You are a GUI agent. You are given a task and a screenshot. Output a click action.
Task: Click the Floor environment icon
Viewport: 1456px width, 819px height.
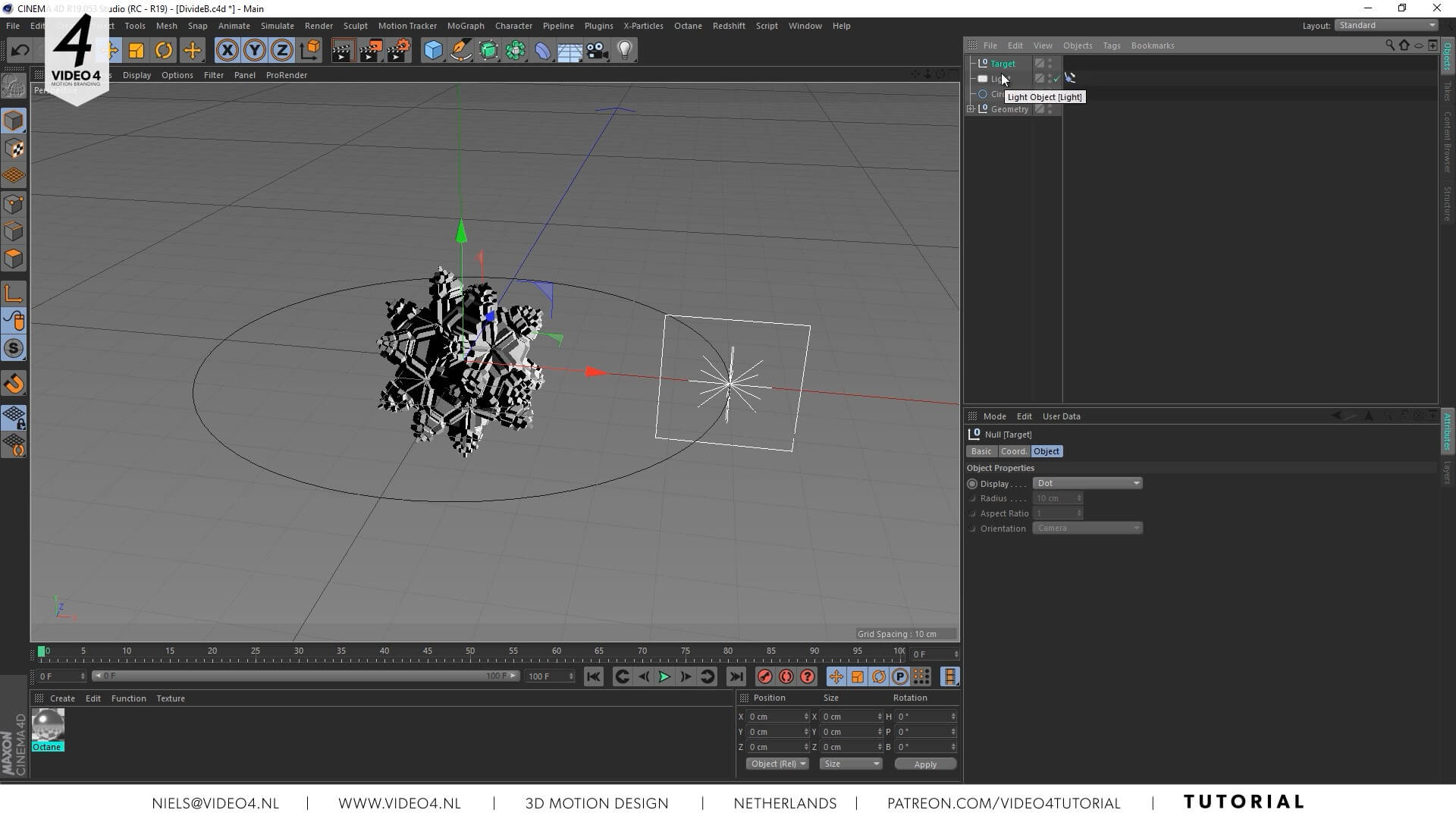[x=570, y=51]
